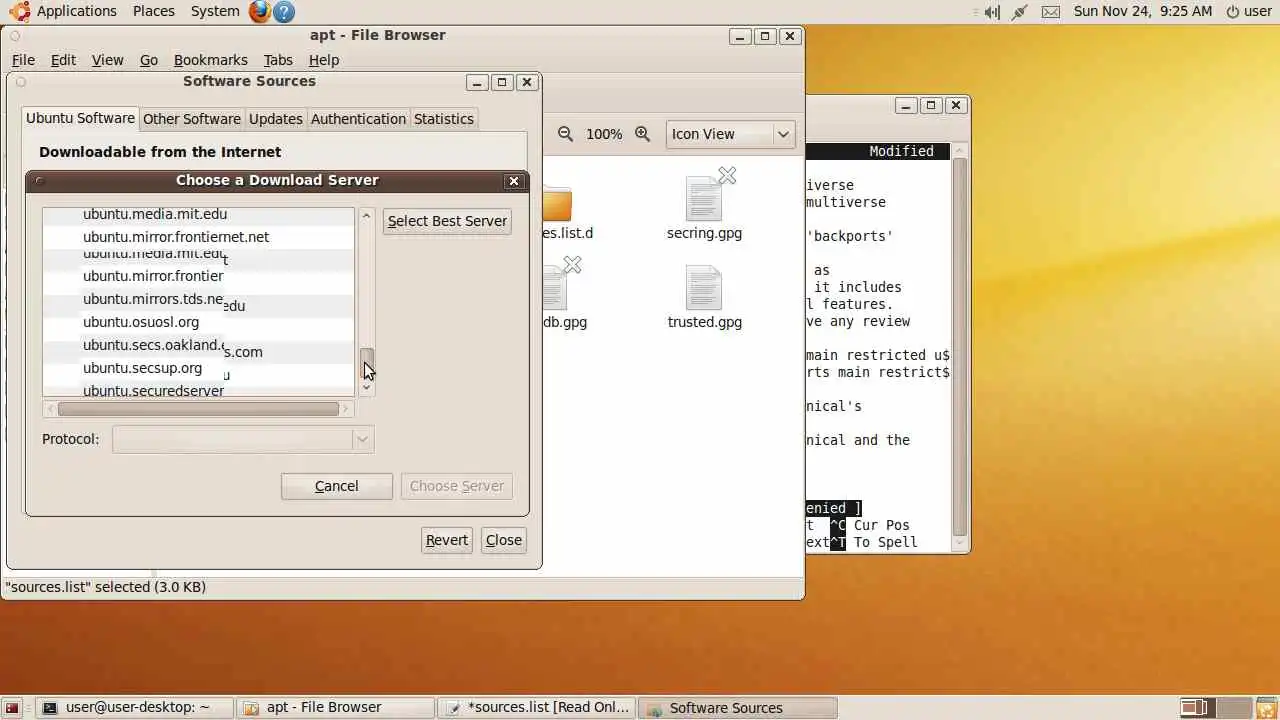Launch the Firefox browser from the top panel

tap(260, 12)
